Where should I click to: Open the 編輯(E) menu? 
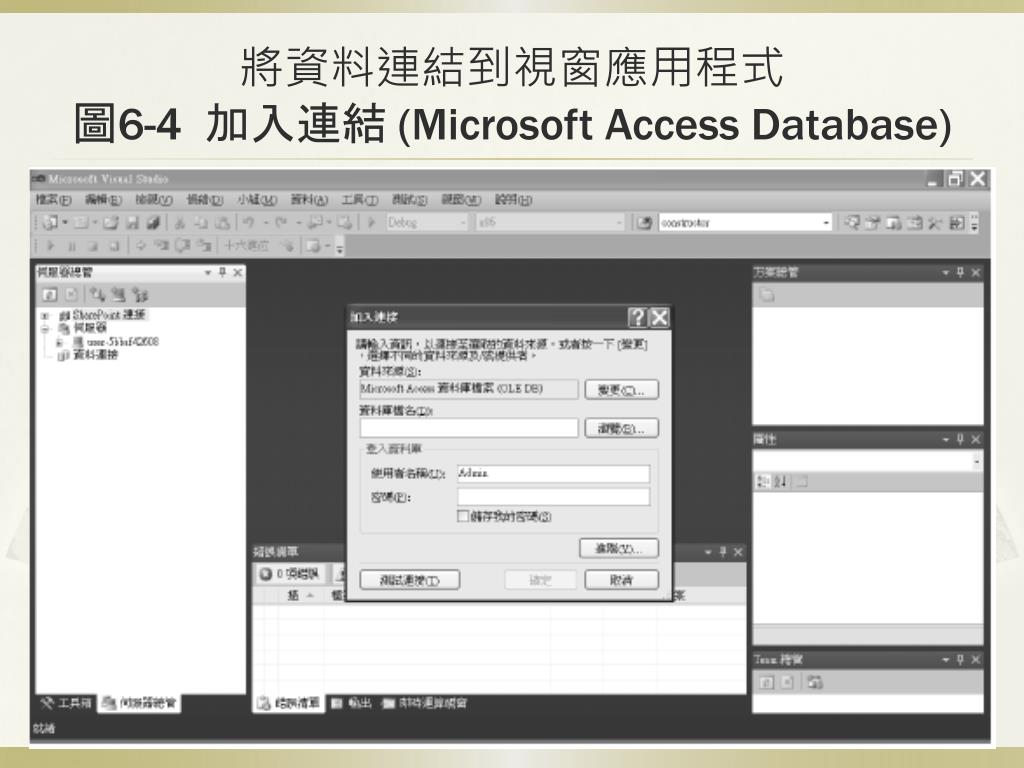click(103, 200)
